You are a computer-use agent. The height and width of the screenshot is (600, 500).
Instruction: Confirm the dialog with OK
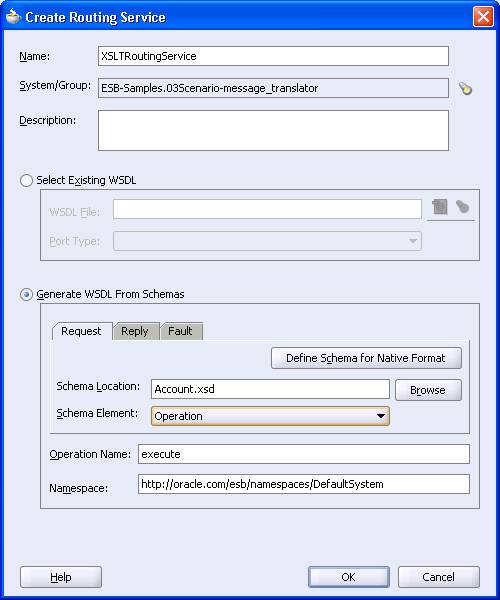click(349, 577)
